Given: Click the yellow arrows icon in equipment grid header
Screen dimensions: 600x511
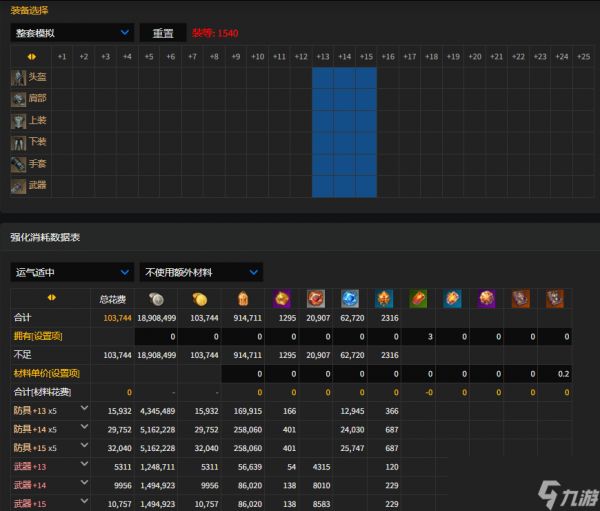Looking at the screenshot, I should 30,56.
